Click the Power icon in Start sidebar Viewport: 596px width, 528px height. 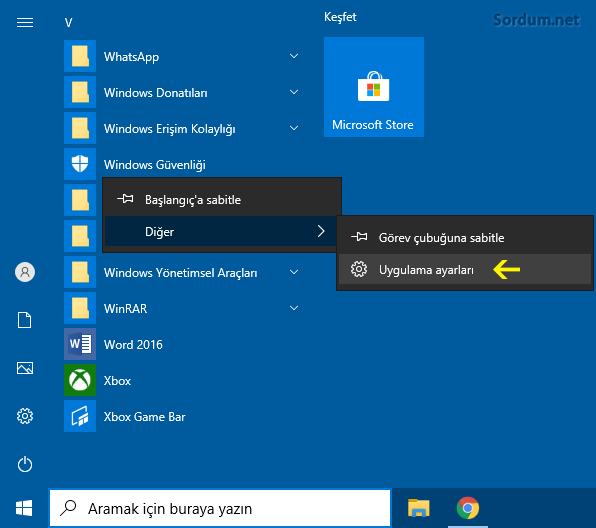[25, 464]
